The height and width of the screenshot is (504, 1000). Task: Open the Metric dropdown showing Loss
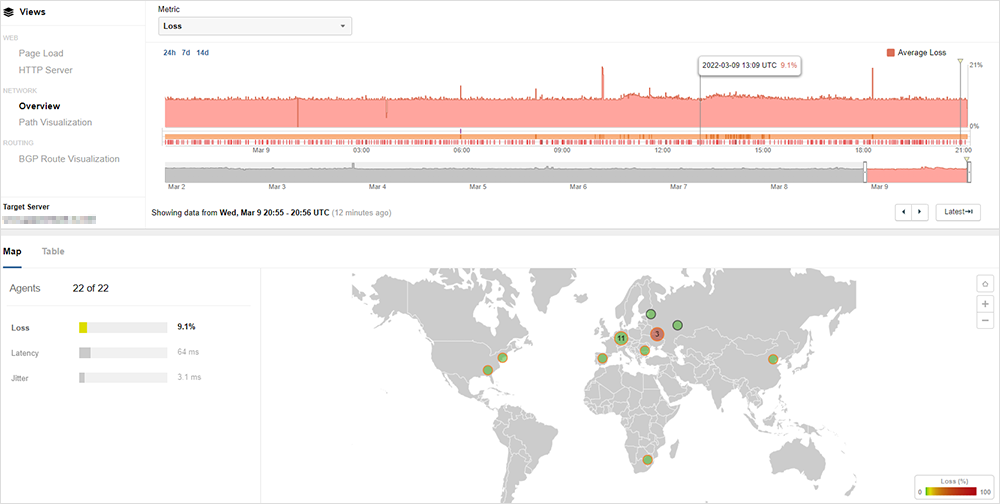pyautogui.click(x=255, y=26)
